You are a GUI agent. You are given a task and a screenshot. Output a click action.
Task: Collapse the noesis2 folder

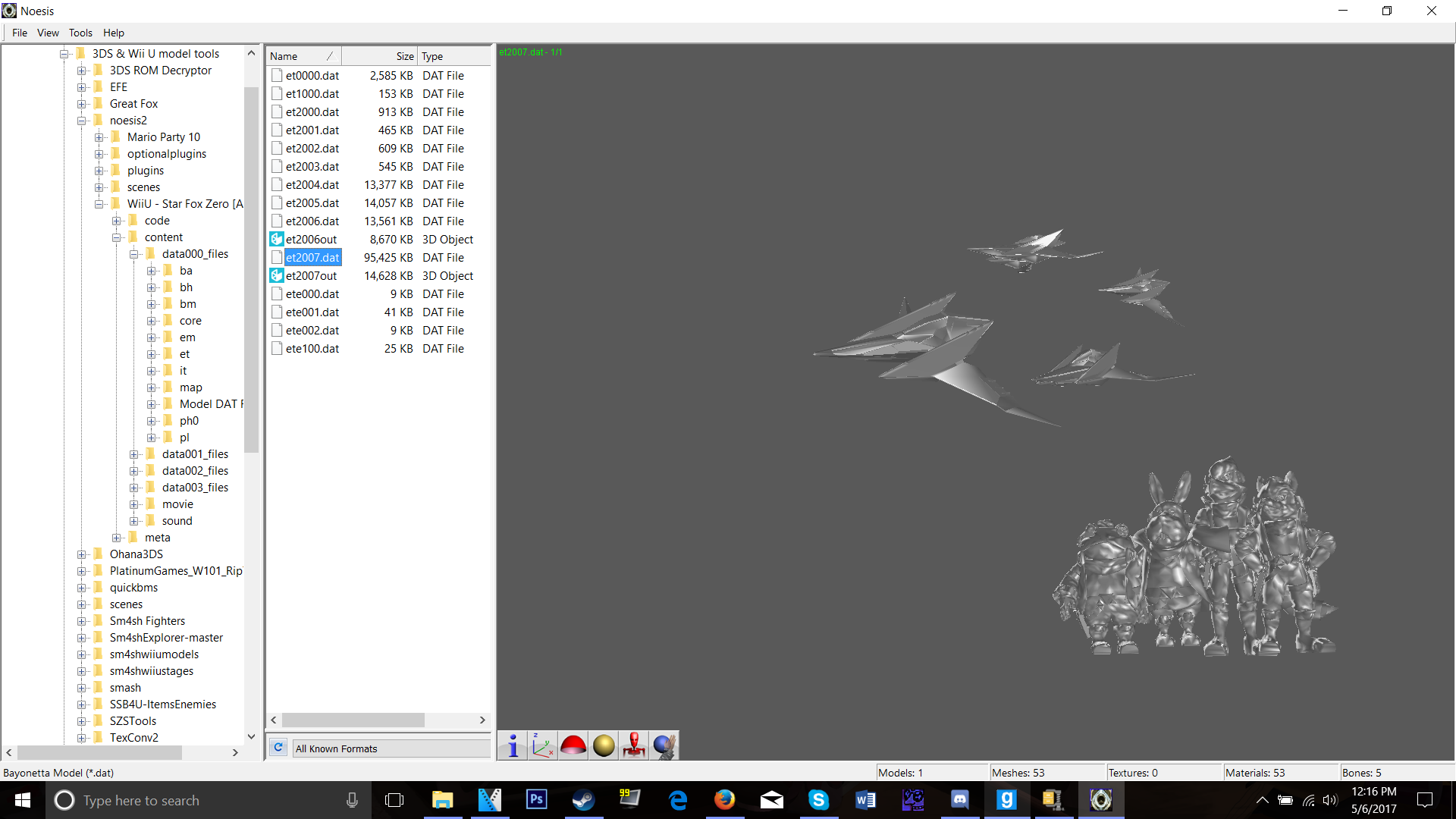(82, 121)
